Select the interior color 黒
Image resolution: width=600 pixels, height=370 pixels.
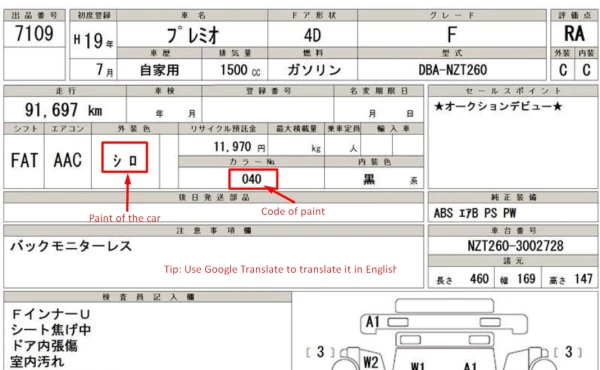(x=369, y=179)
